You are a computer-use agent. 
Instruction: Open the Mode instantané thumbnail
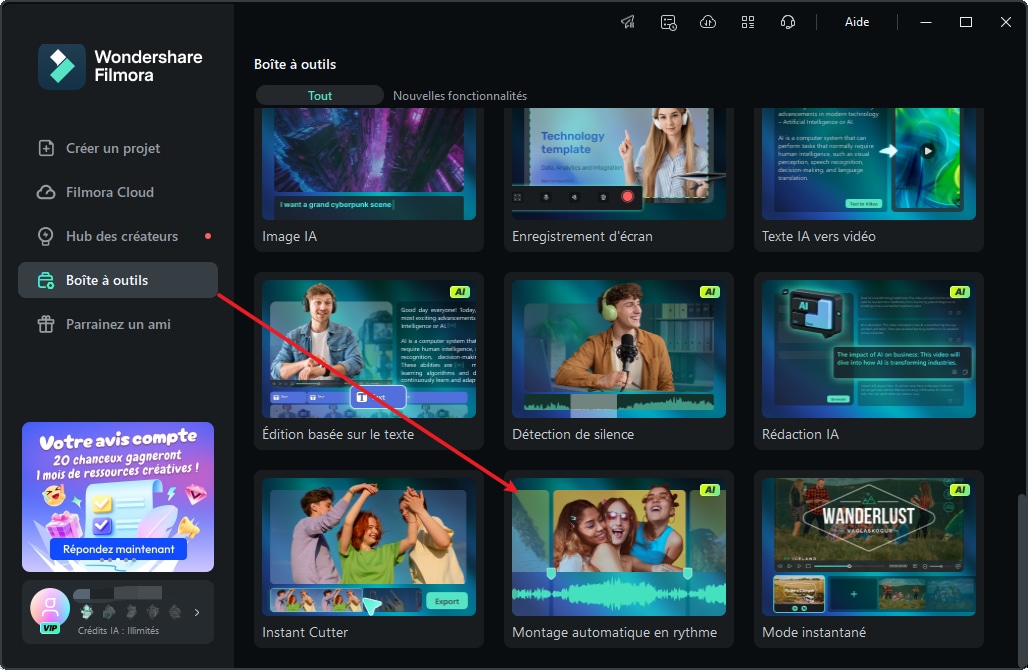coord(869,547)
